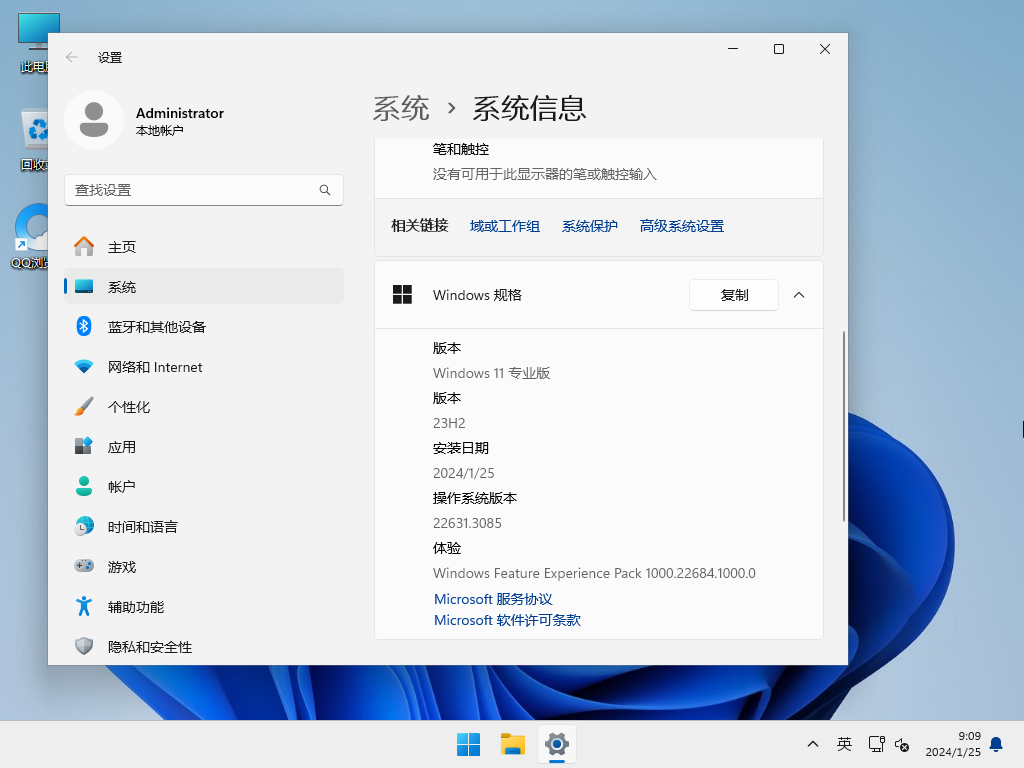Screen dimensions: 1024x768
Task: Click the 复制 button for Windows specs
Action: [733, 295]
